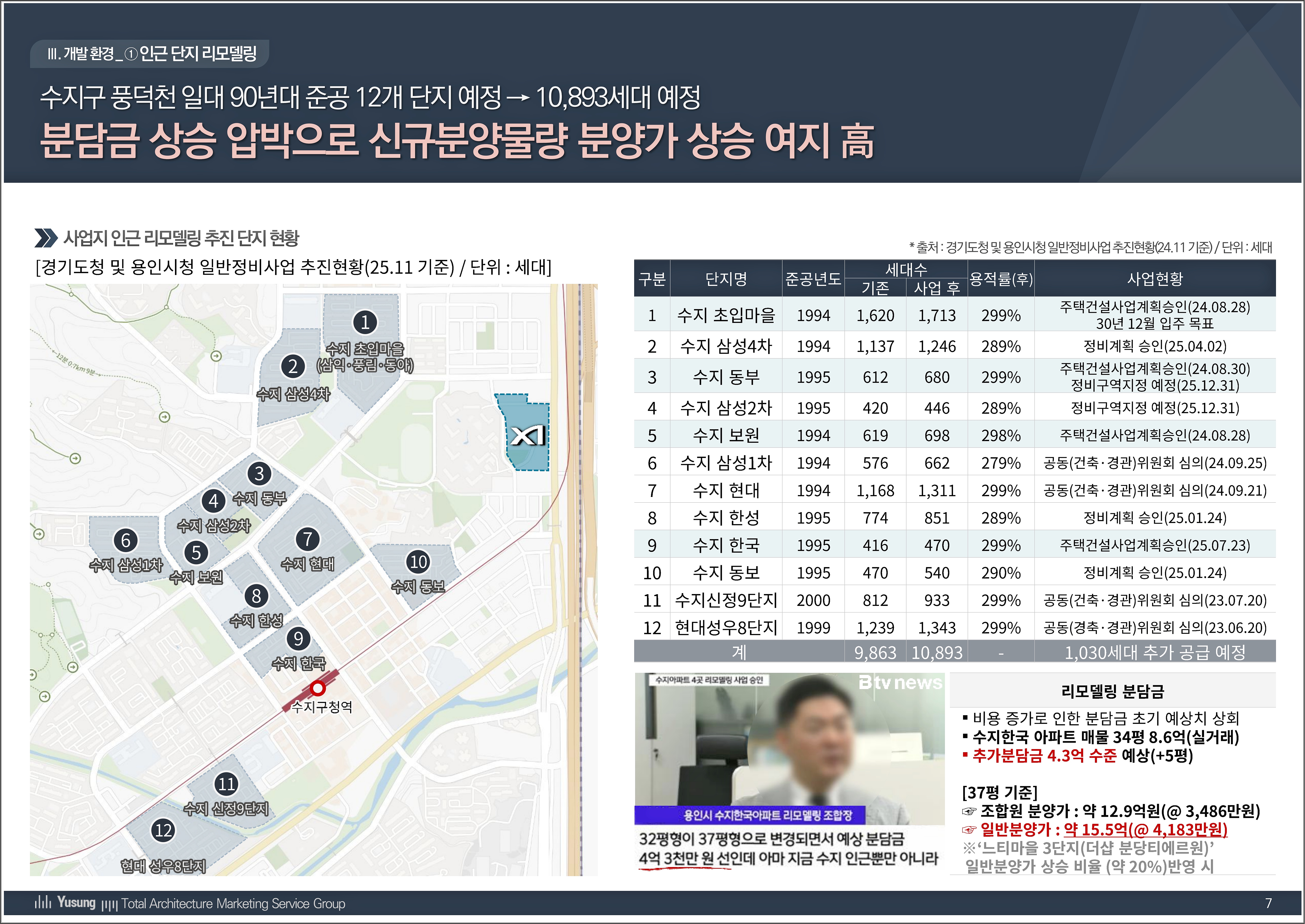The height and width of the screenshot is (924, 1305).
Task: Click map marker number 12 현대 성우8단지
Action: click(x=163, y=830)
